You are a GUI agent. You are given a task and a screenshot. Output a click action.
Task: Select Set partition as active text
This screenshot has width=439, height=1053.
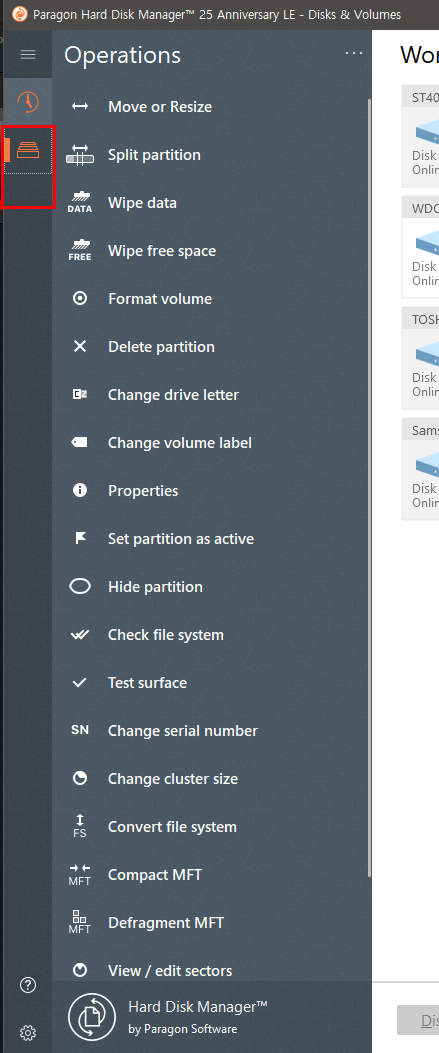pos(181,539)
